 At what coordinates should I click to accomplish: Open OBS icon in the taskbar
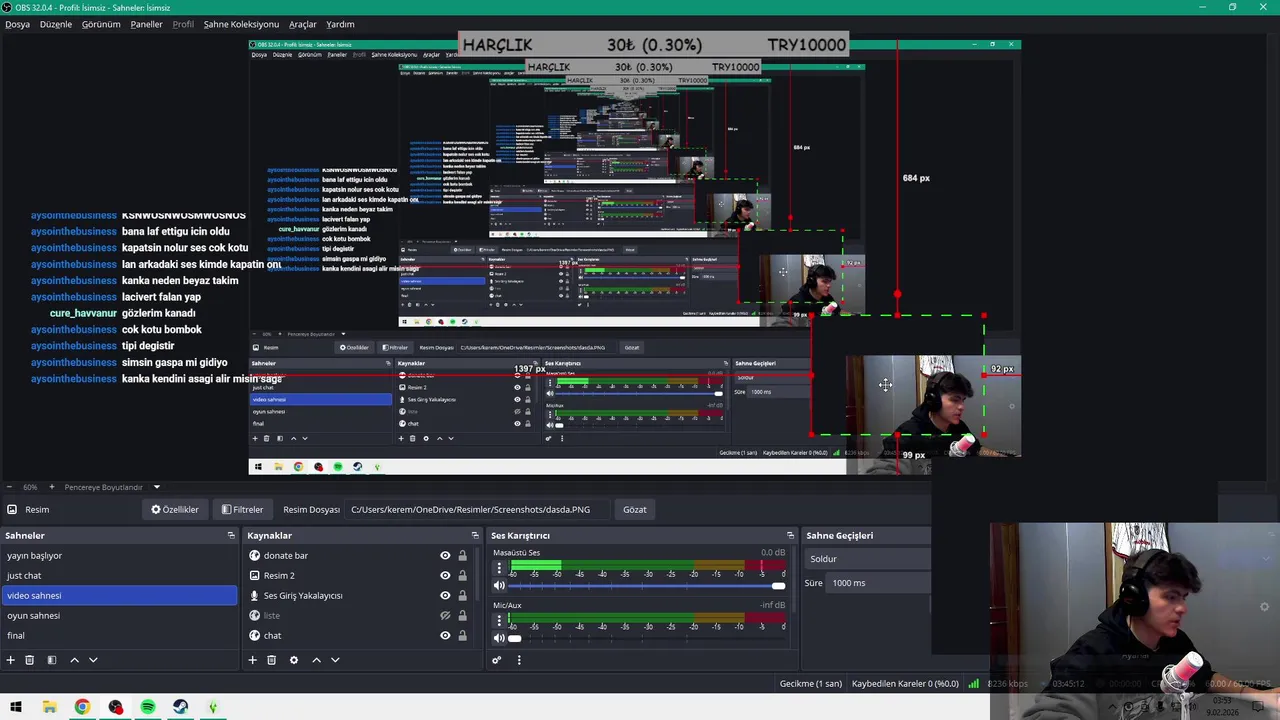(x=115, y=707)
